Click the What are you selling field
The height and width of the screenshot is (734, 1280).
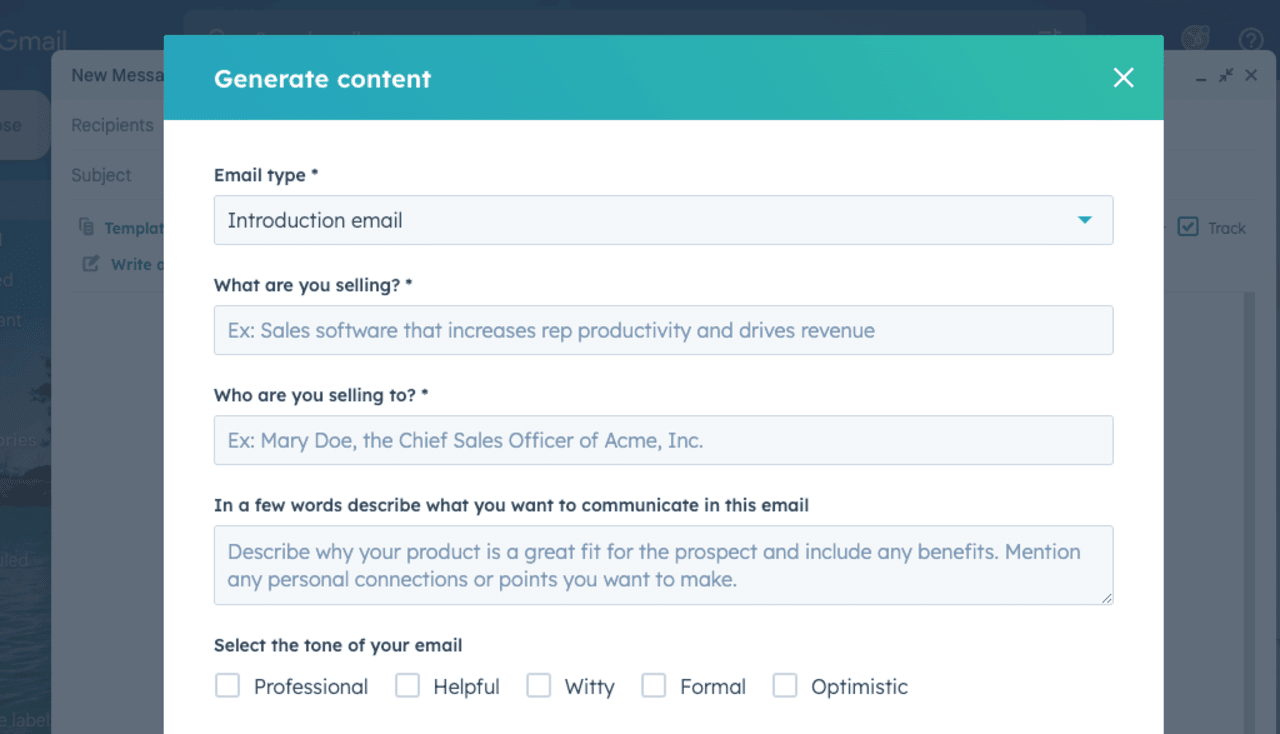663,330
